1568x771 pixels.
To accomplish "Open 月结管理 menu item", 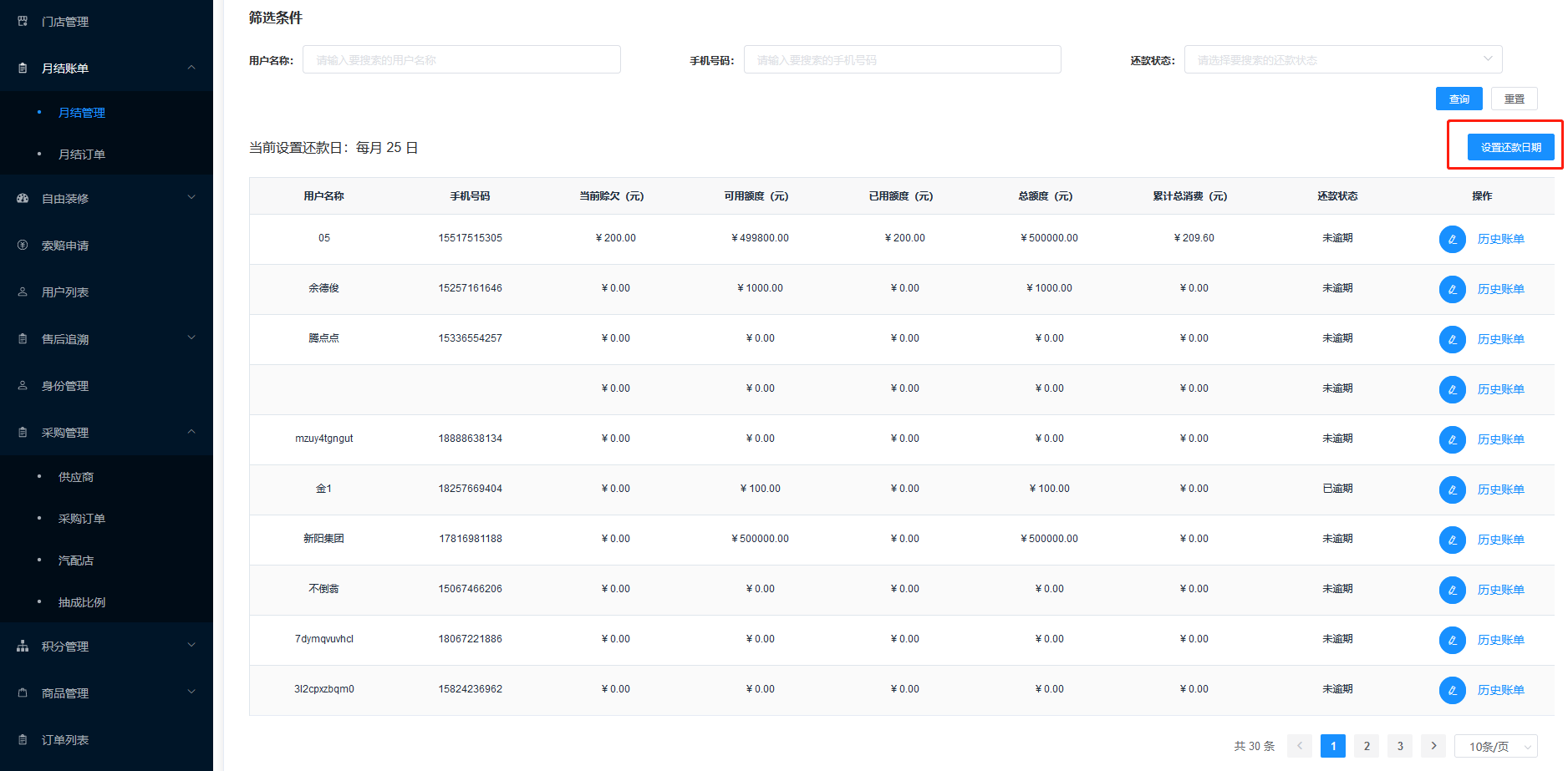I will point(82,113).
